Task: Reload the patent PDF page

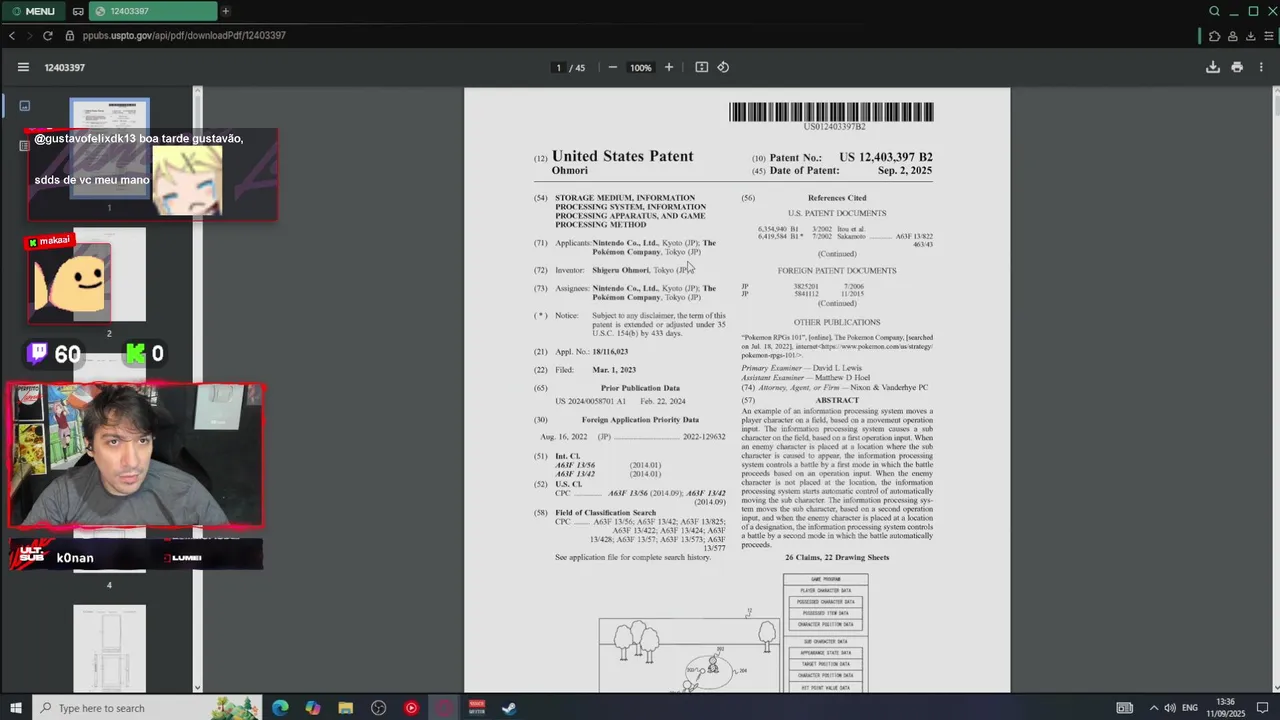Action: pyautogui.click(x=47, y=35)
